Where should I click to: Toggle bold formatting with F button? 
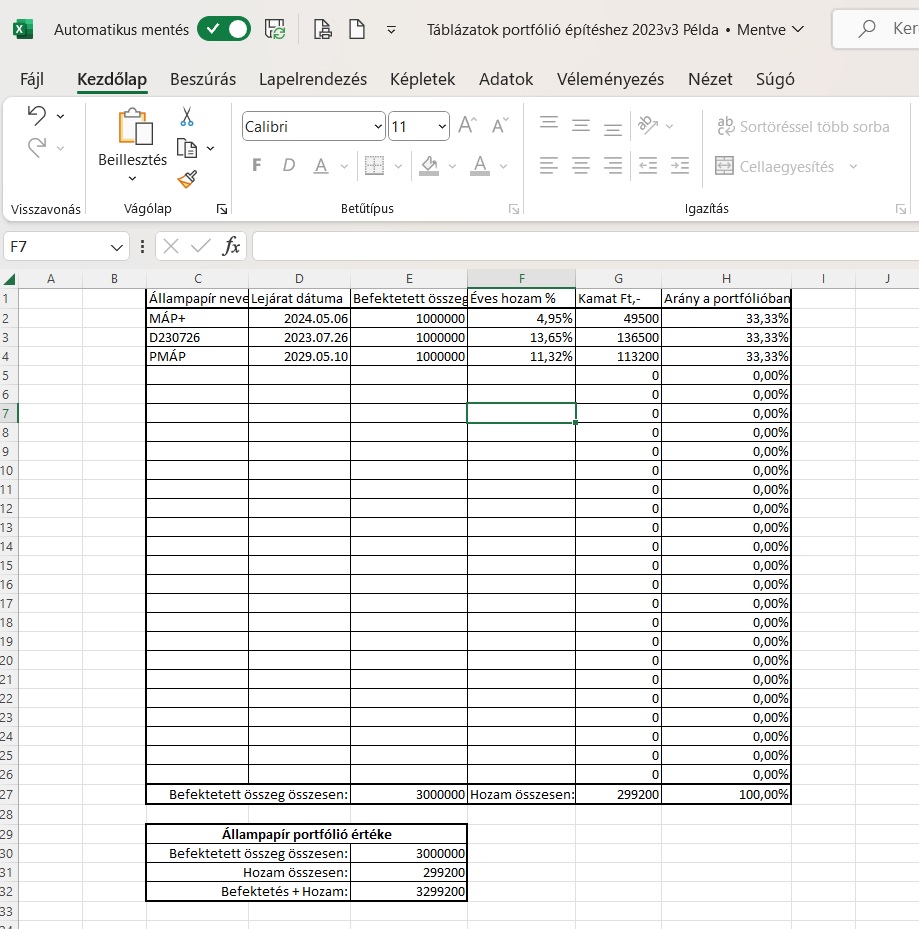(x=257, y=165)
